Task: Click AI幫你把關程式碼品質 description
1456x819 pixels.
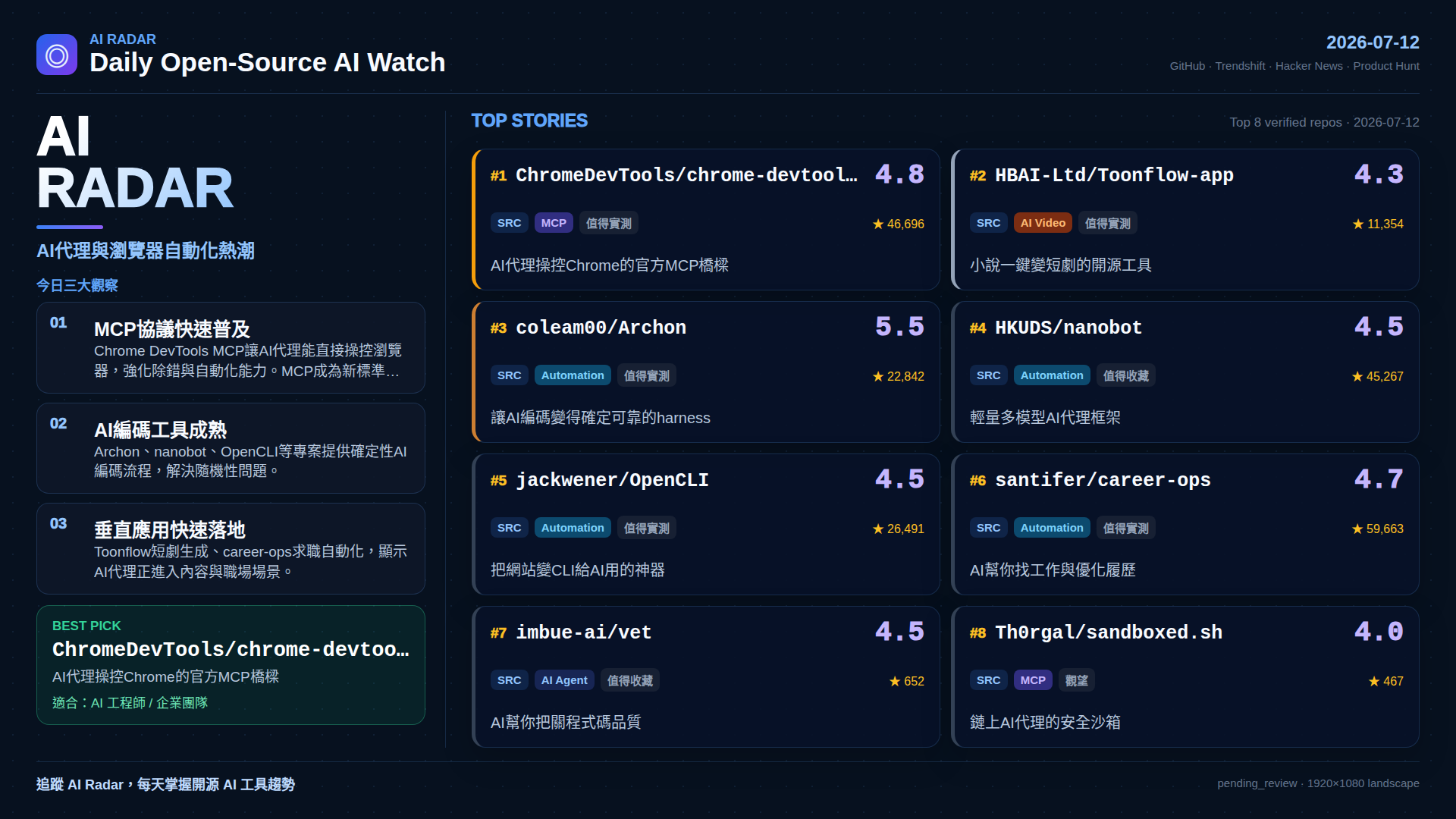Action: pyautogui.click(x=566, y=723)
